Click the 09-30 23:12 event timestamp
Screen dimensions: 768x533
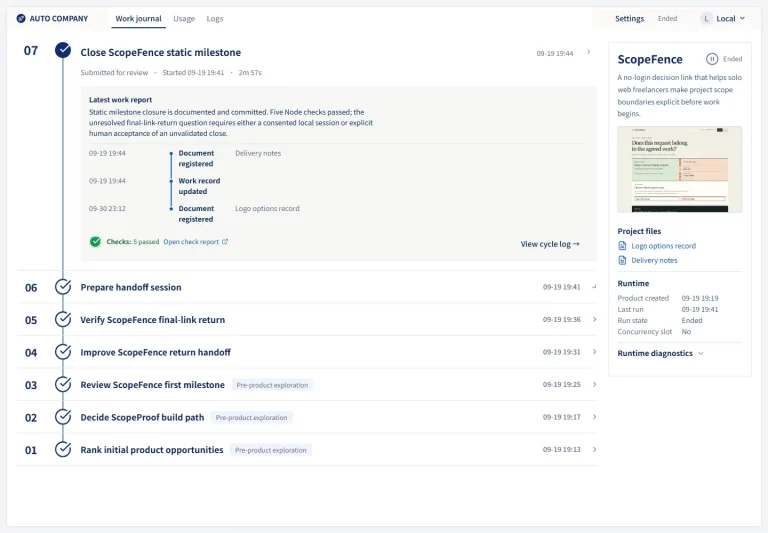click(x=107, y=209)
